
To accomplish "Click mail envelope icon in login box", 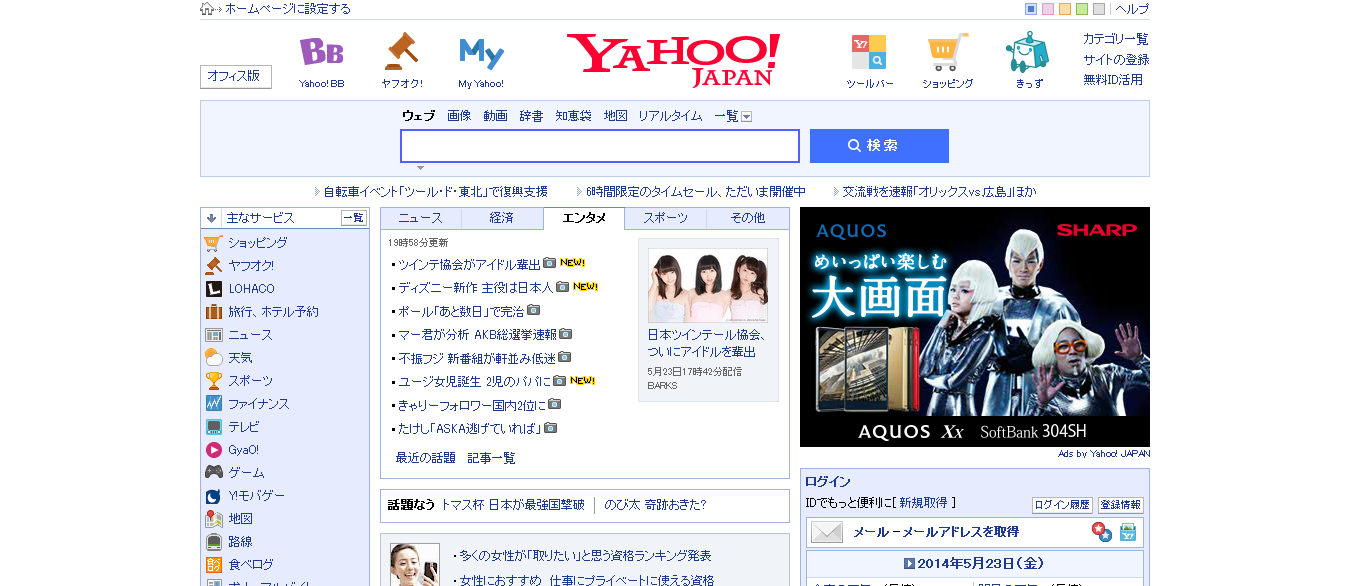I will (x=827, y=532).
